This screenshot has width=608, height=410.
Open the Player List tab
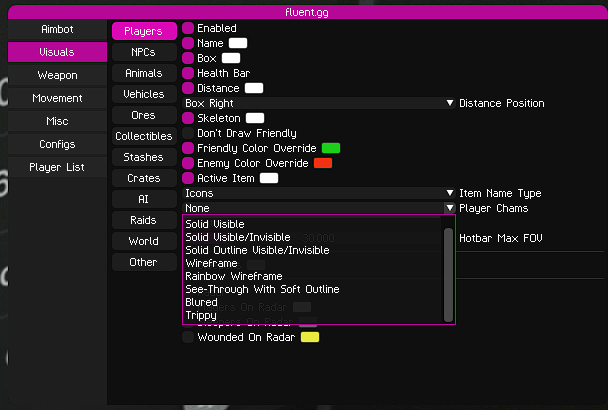tap(57, 167)
